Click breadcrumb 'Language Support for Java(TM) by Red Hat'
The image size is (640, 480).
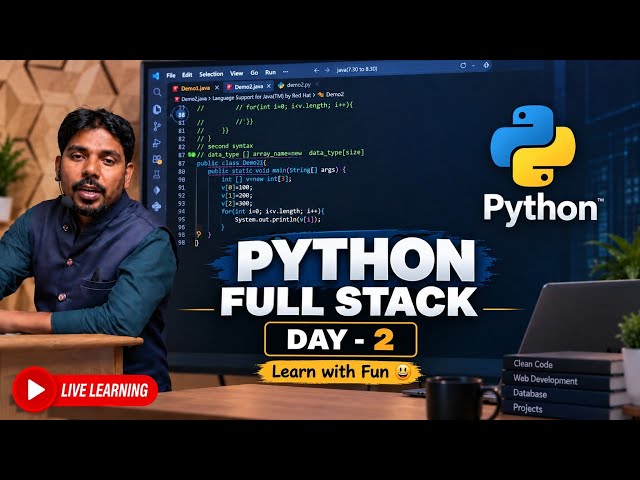(x=261, y=97)
